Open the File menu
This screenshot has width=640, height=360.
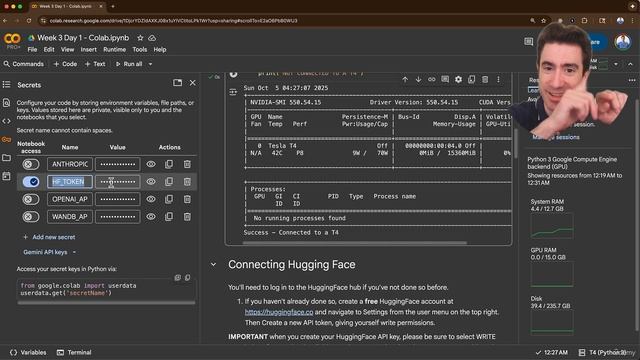coord(32,49)
